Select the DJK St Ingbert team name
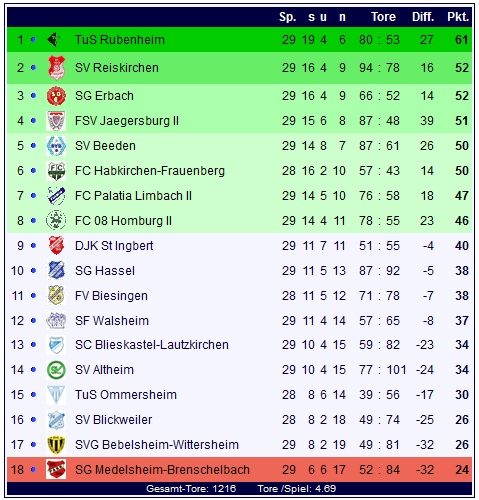 pyautogui.click(x=114, y=246)
